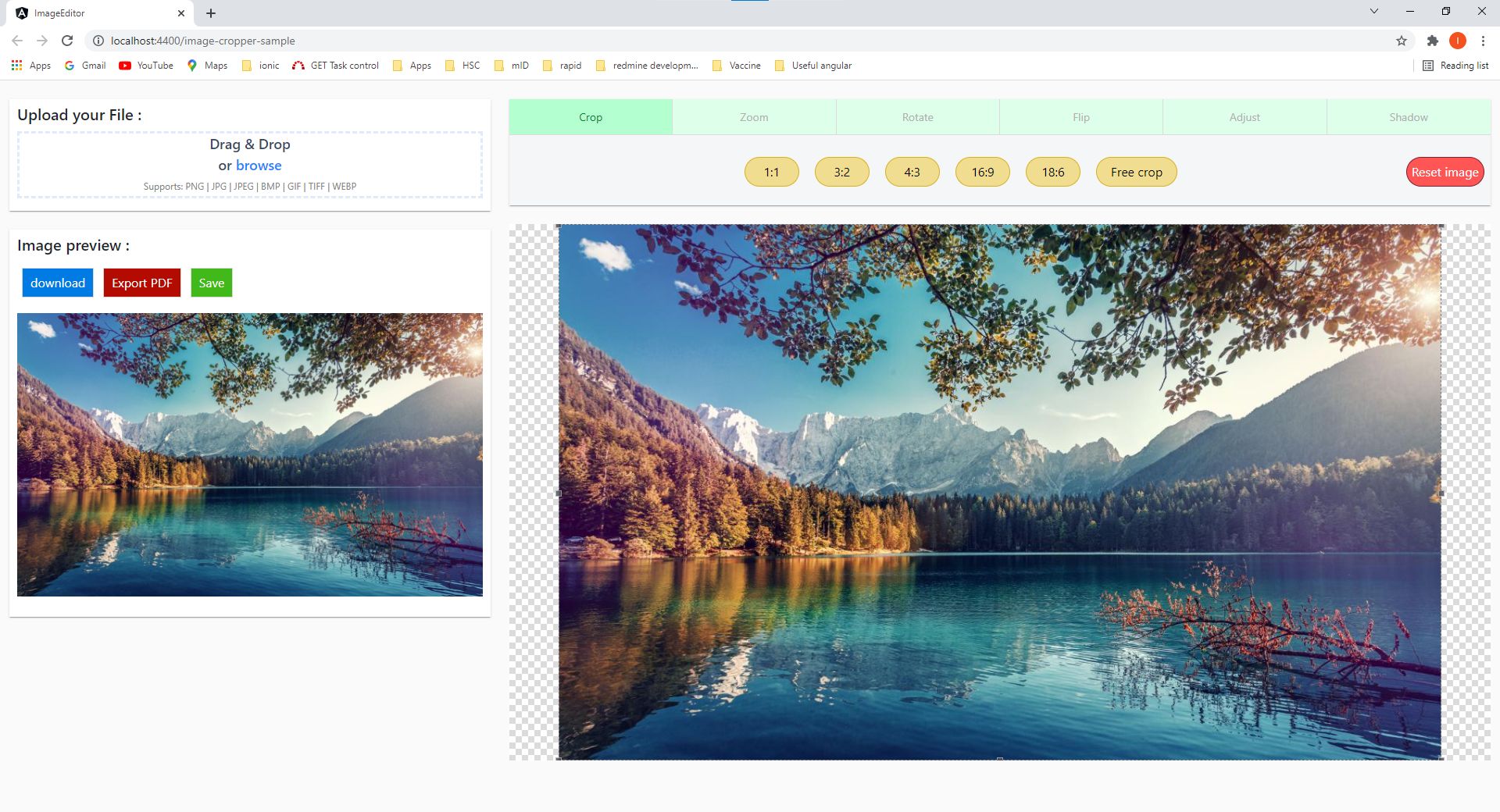Click the bottom-edge crop handle

[1000, 758]
